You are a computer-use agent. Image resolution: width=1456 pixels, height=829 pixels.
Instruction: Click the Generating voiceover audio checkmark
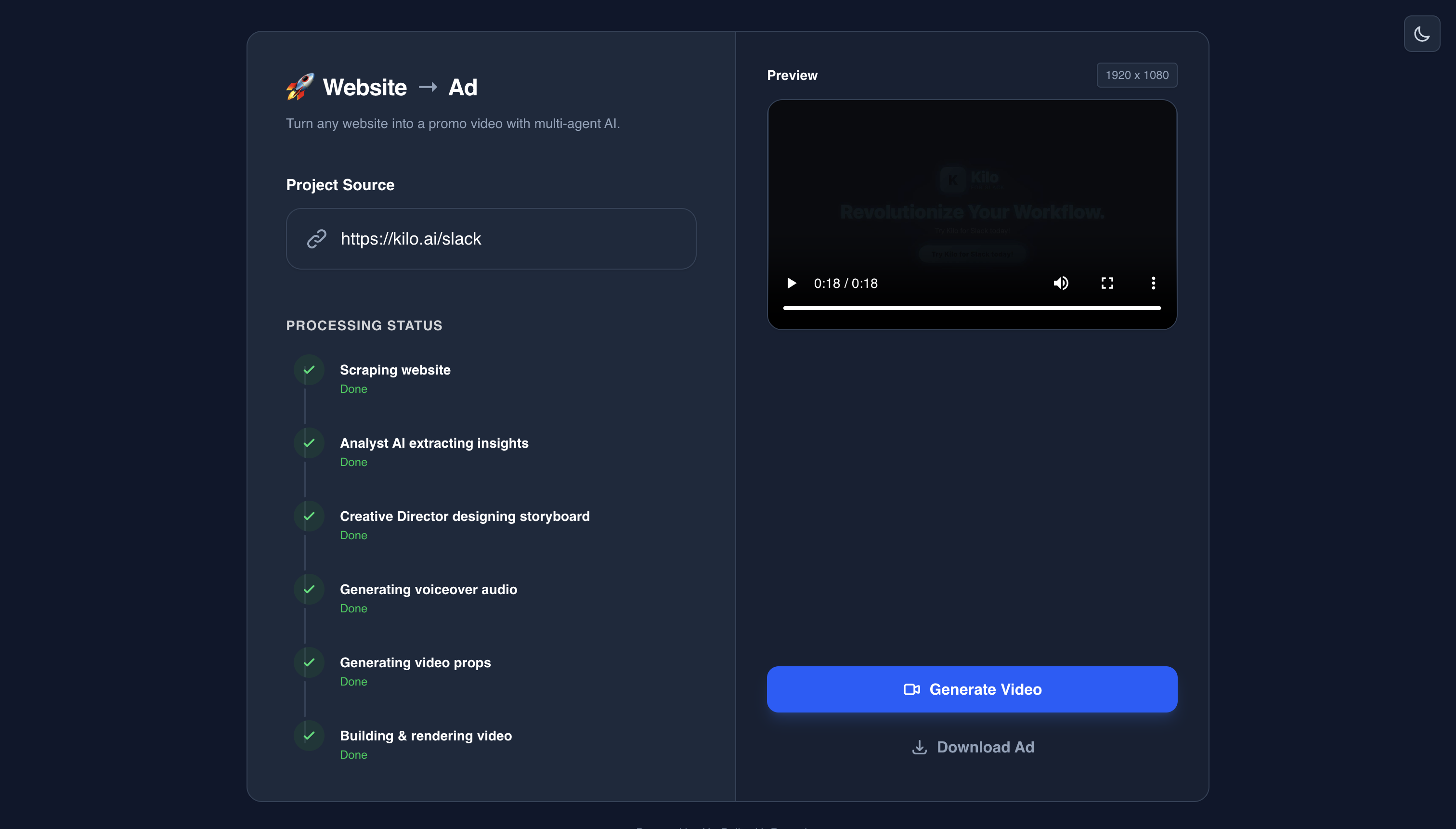coord(309,589)
